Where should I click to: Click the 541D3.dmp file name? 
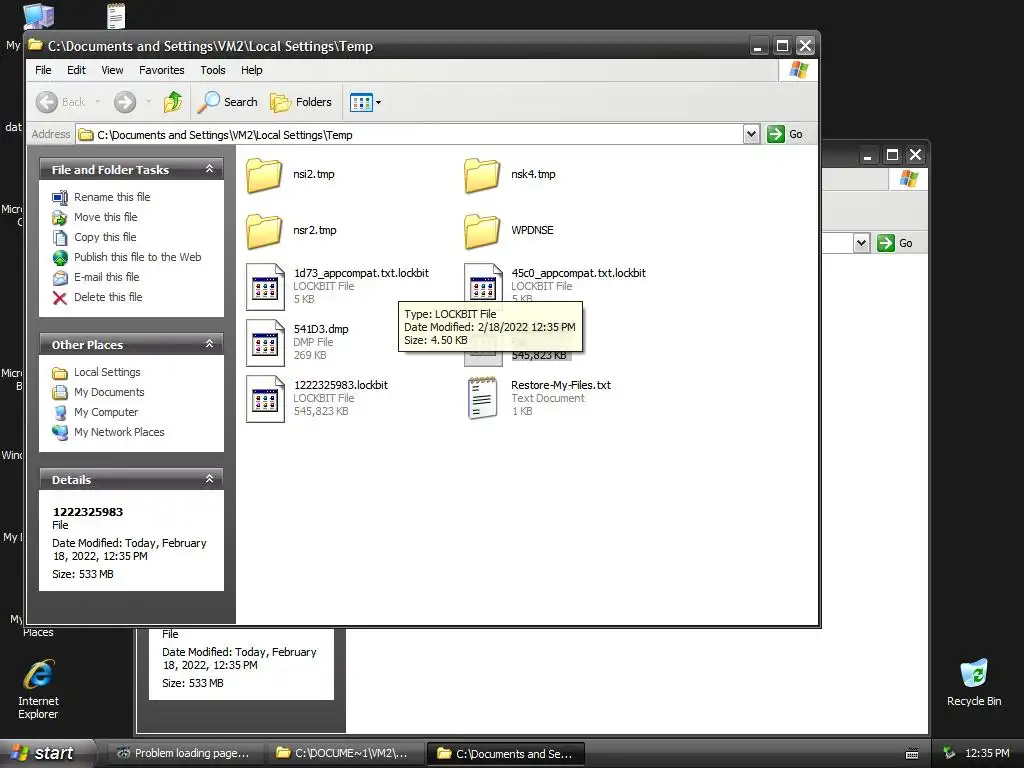(x=321, y=328)
